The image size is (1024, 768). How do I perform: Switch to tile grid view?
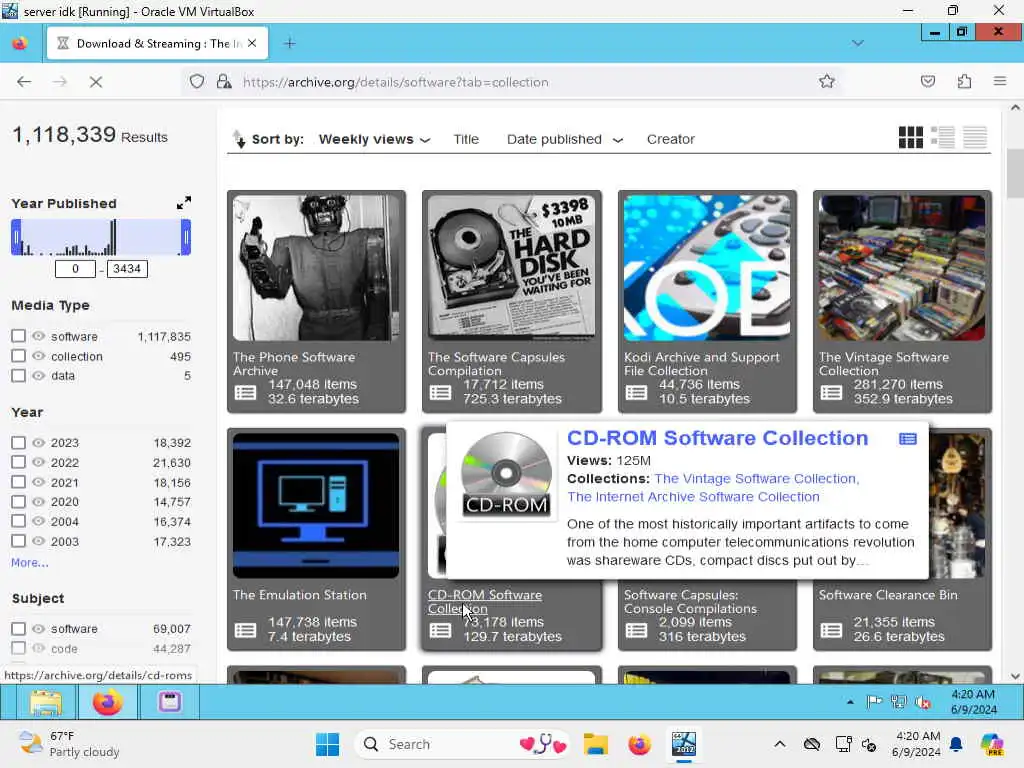point(910,137)
